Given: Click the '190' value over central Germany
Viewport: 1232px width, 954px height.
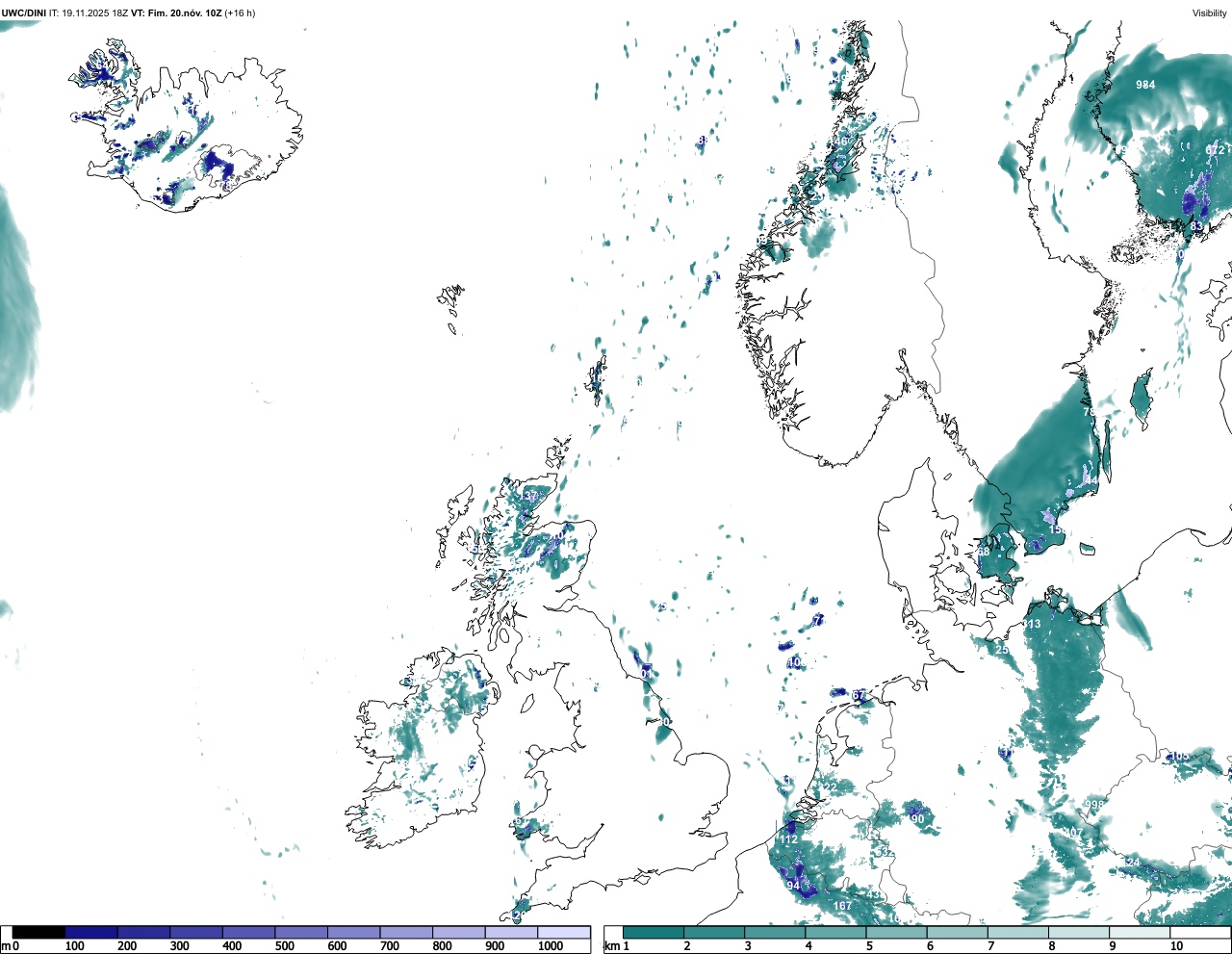Looking at the screenshot, I should point(914,819).
